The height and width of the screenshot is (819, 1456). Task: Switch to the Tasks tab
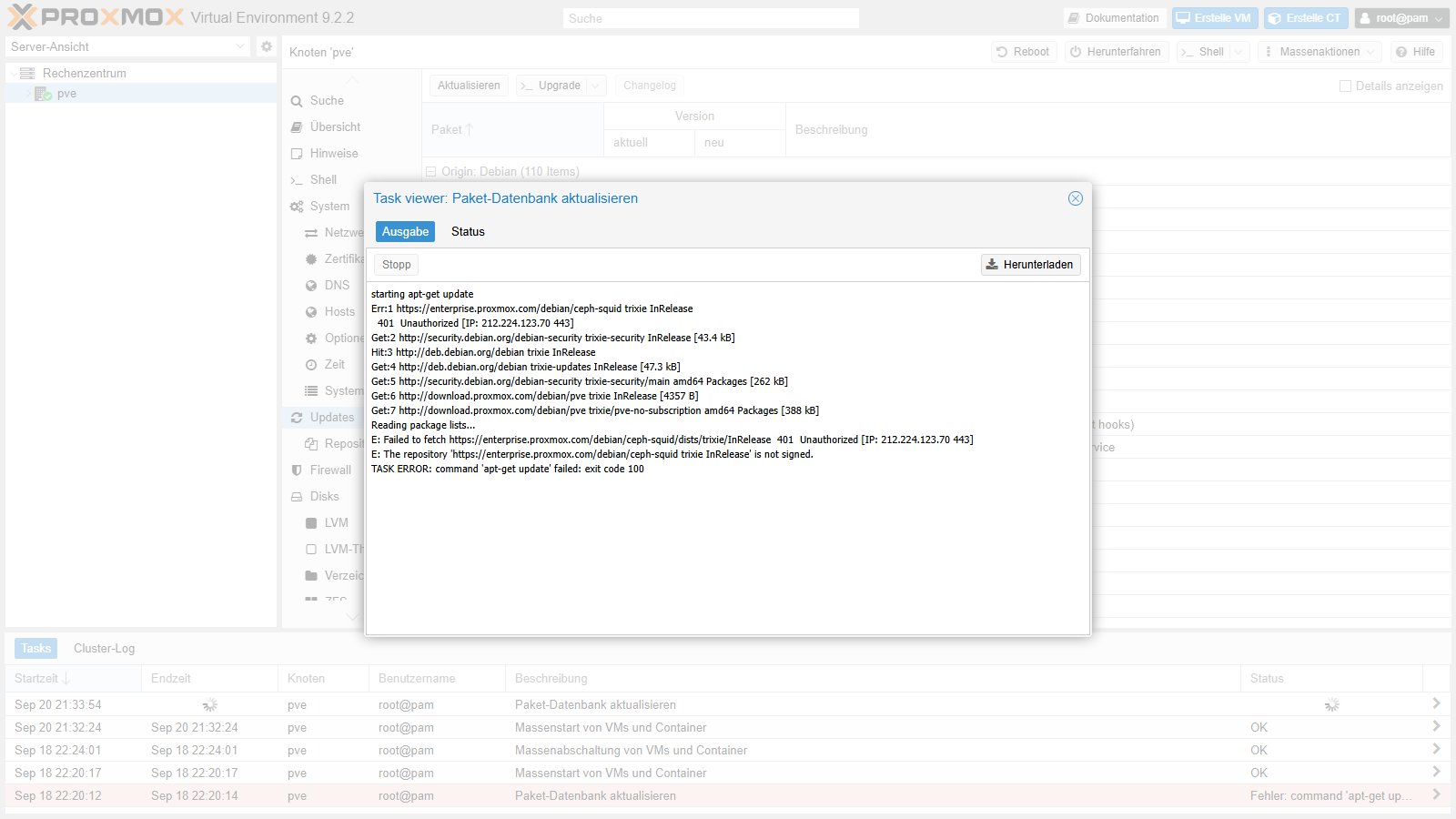(36, 648)
